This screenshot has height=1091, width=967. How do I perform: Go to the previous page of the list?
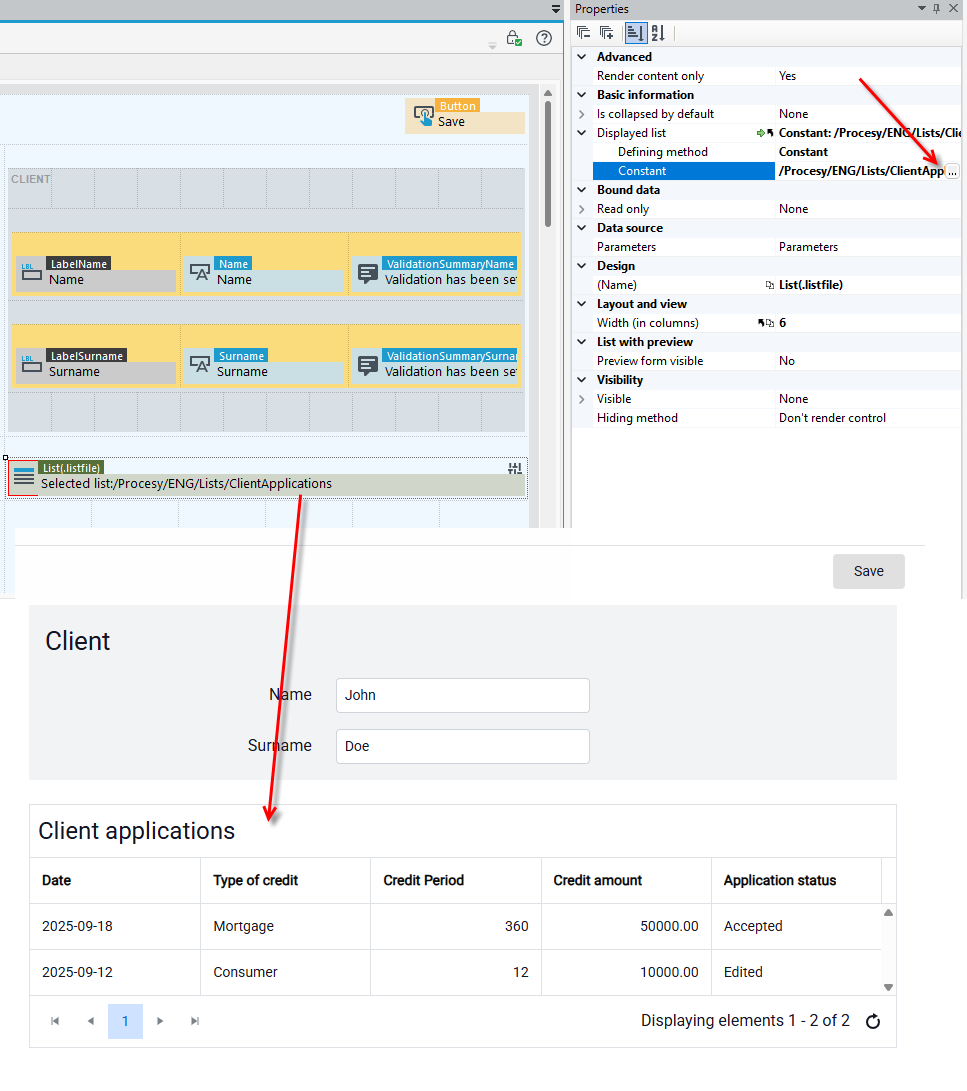[x=90, y=1021]
